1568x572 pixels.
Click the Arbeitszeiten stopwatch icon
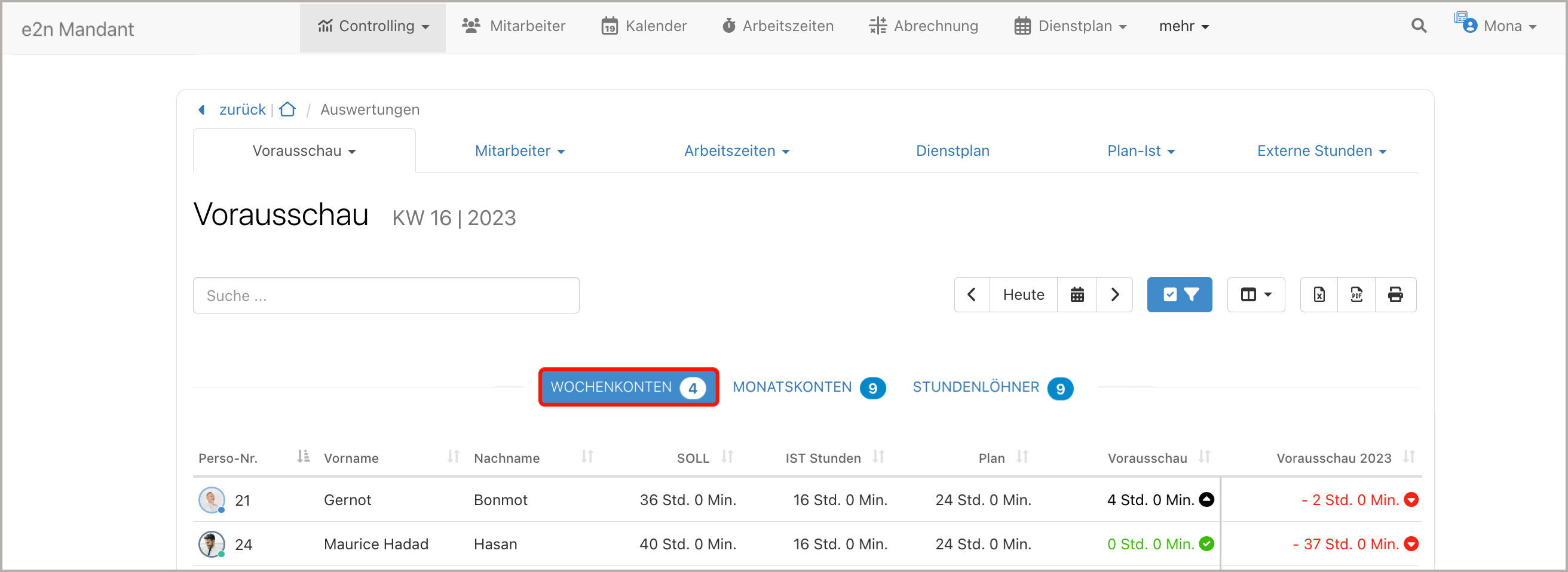point(728,26)
